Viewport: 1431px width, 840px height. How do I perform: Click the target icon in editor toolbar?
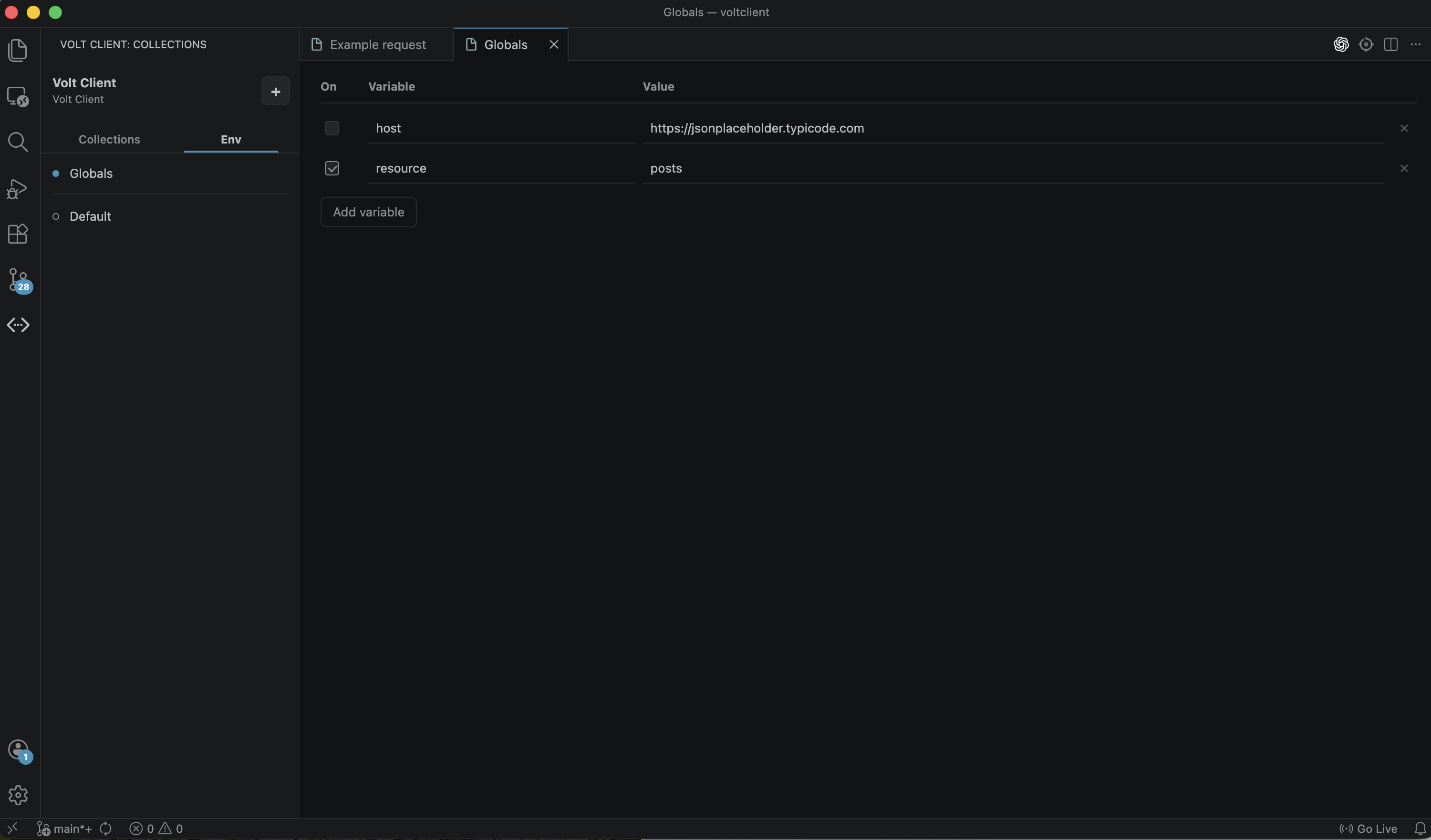tap(1366, 44)
